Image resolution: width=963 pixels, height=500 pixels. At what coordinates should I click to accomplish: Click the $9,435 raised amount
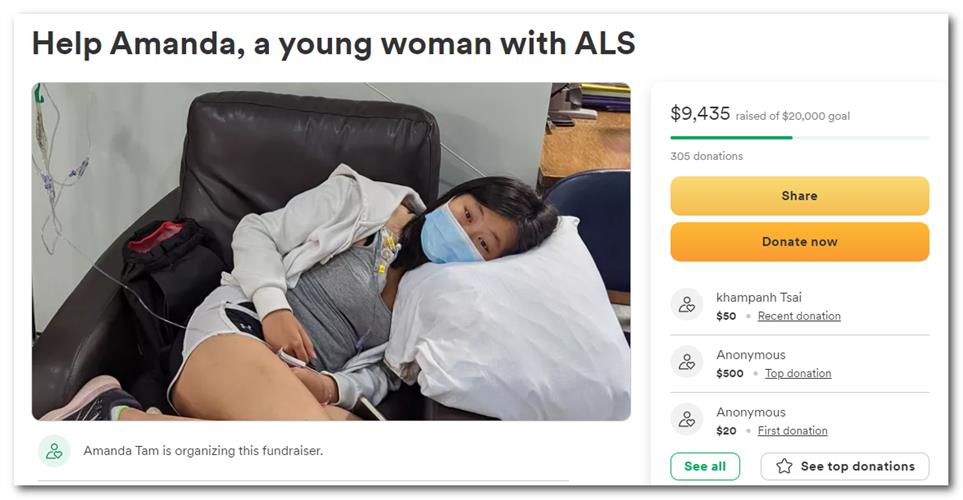click(x=700, y=114)
